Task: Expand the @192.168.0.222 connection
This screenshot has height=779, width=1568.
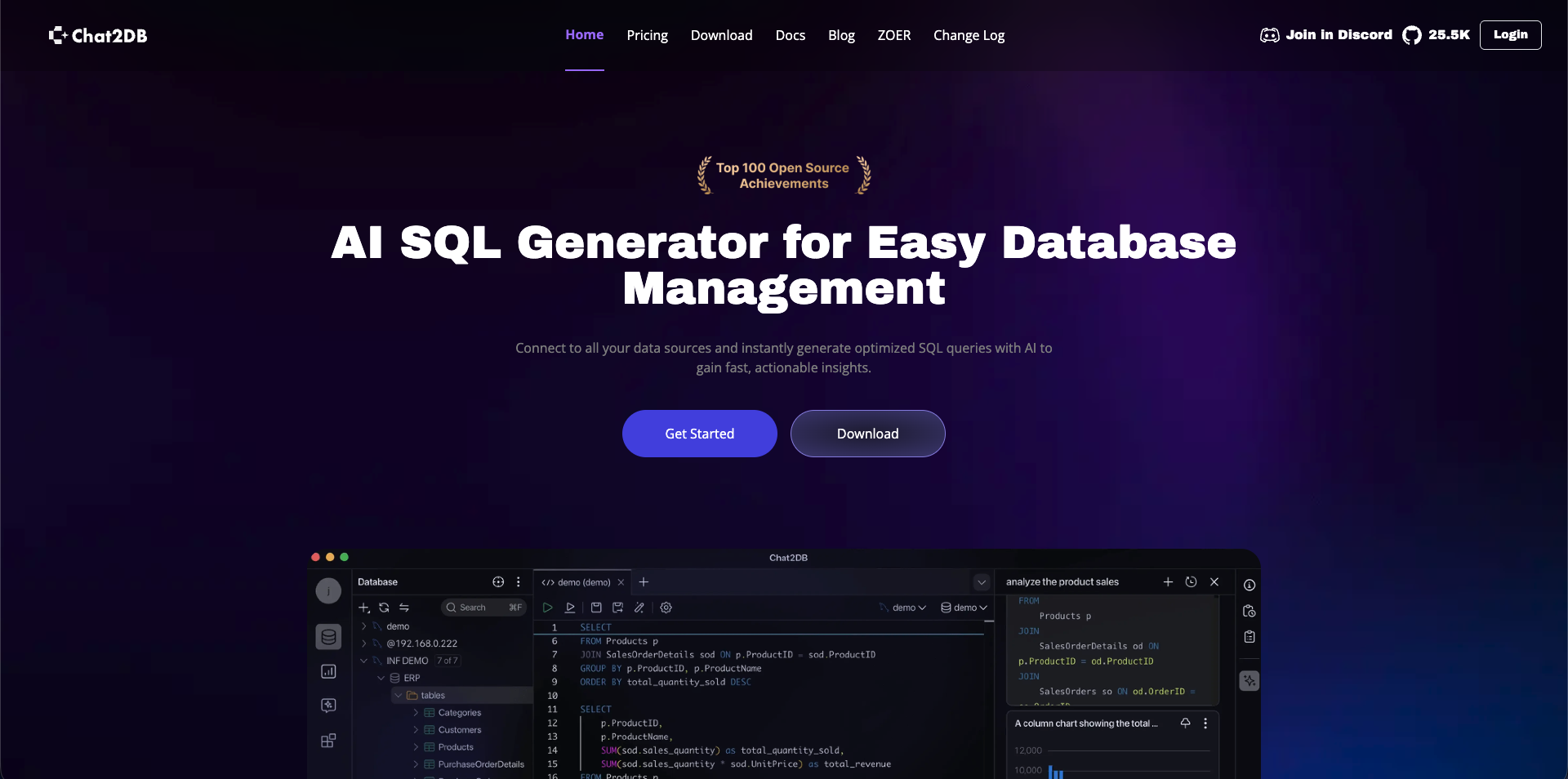Action: pyautogui.click(x=364, y=643)
